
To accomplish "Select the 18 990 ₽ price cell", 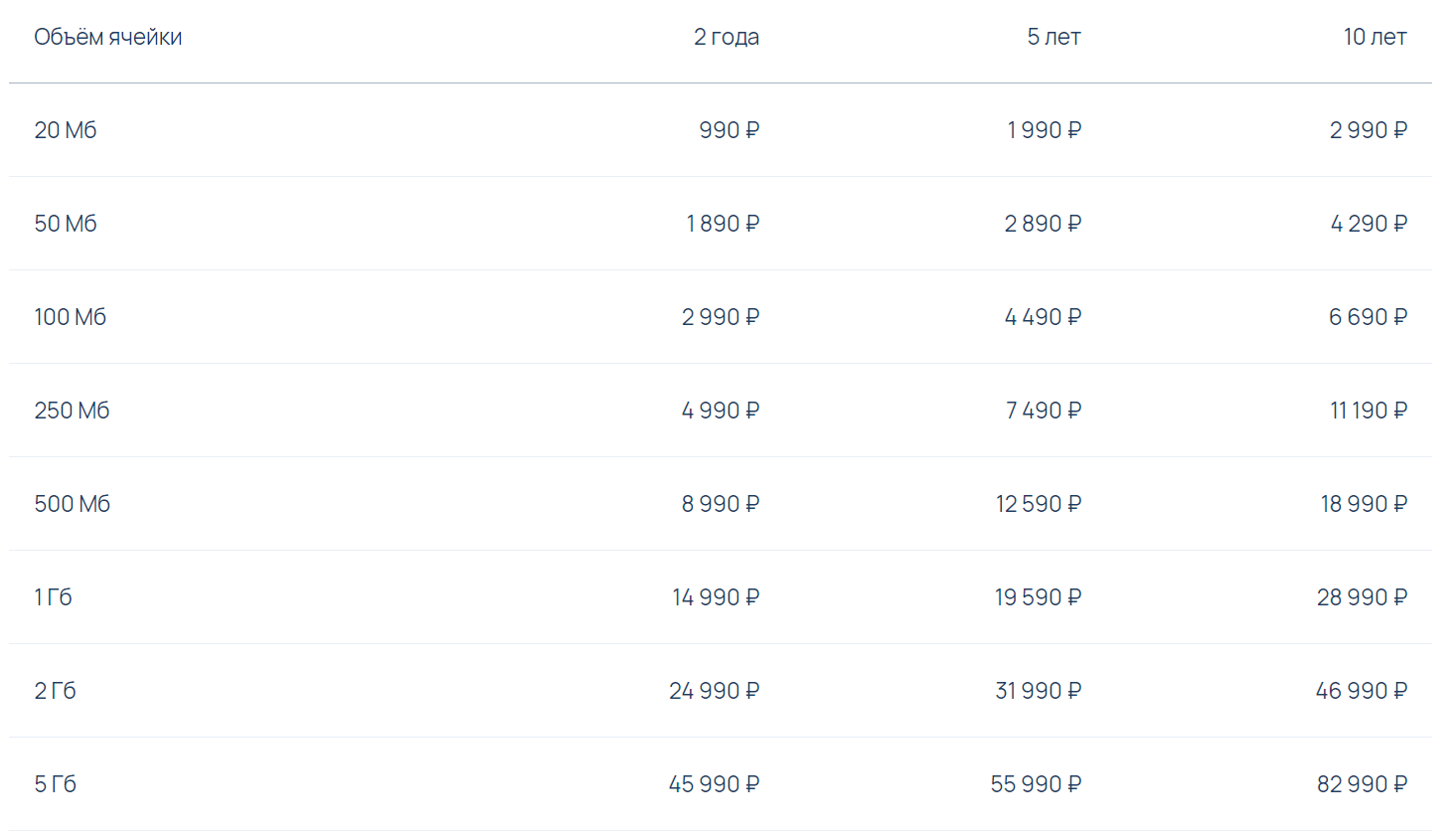I will click(x=1363, y=504).
